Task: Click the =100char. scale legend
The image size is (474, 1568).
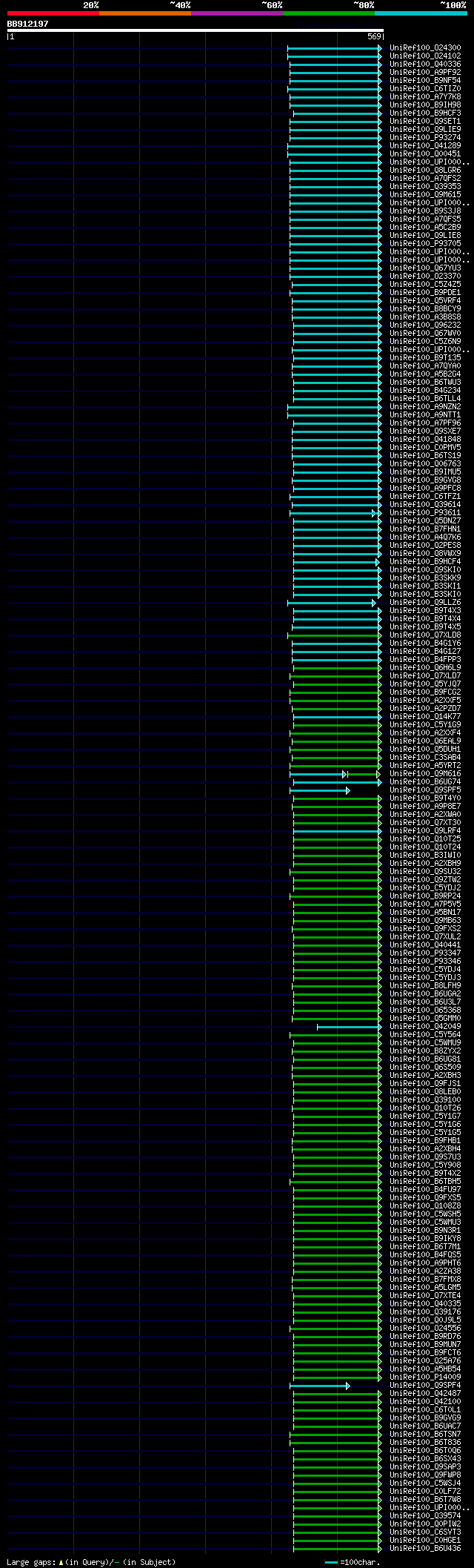Action: point(353,1562)
